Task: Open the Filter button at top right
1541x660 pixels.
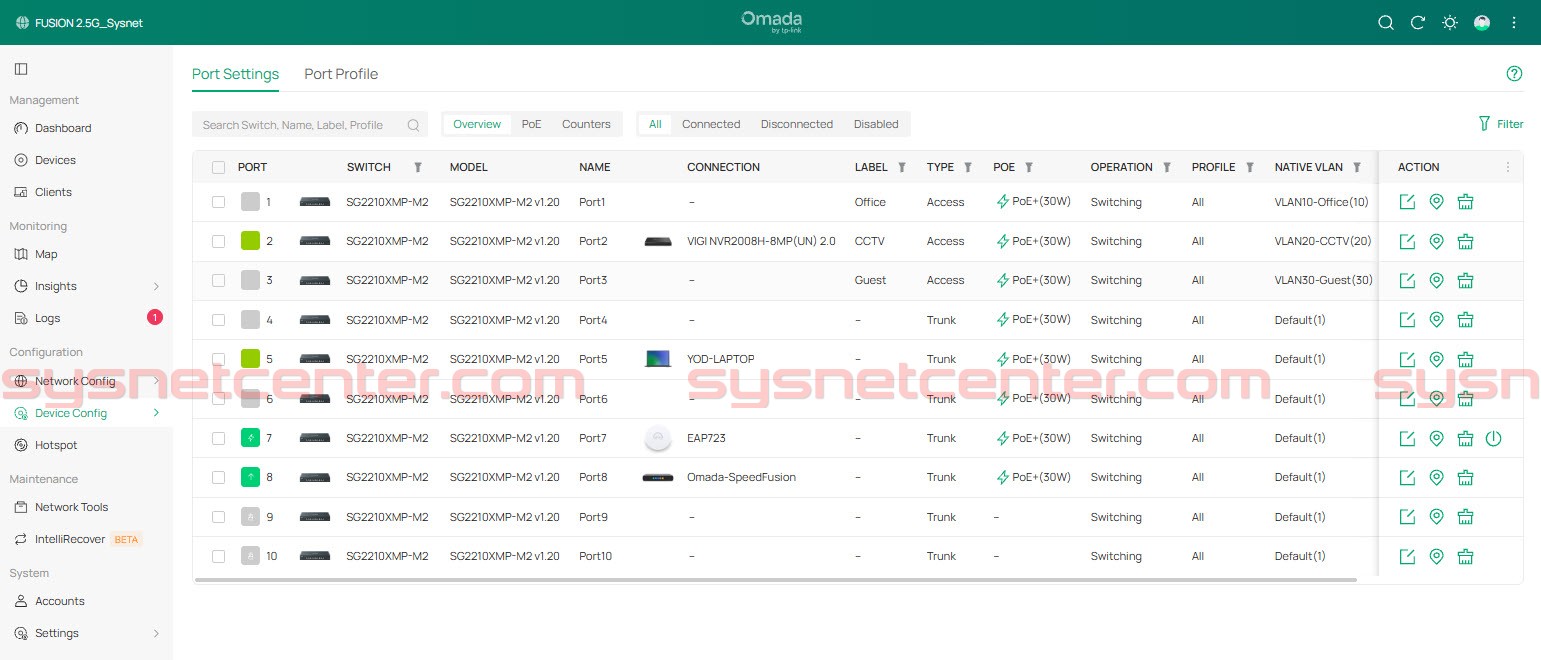Action: coord(1500,124)
